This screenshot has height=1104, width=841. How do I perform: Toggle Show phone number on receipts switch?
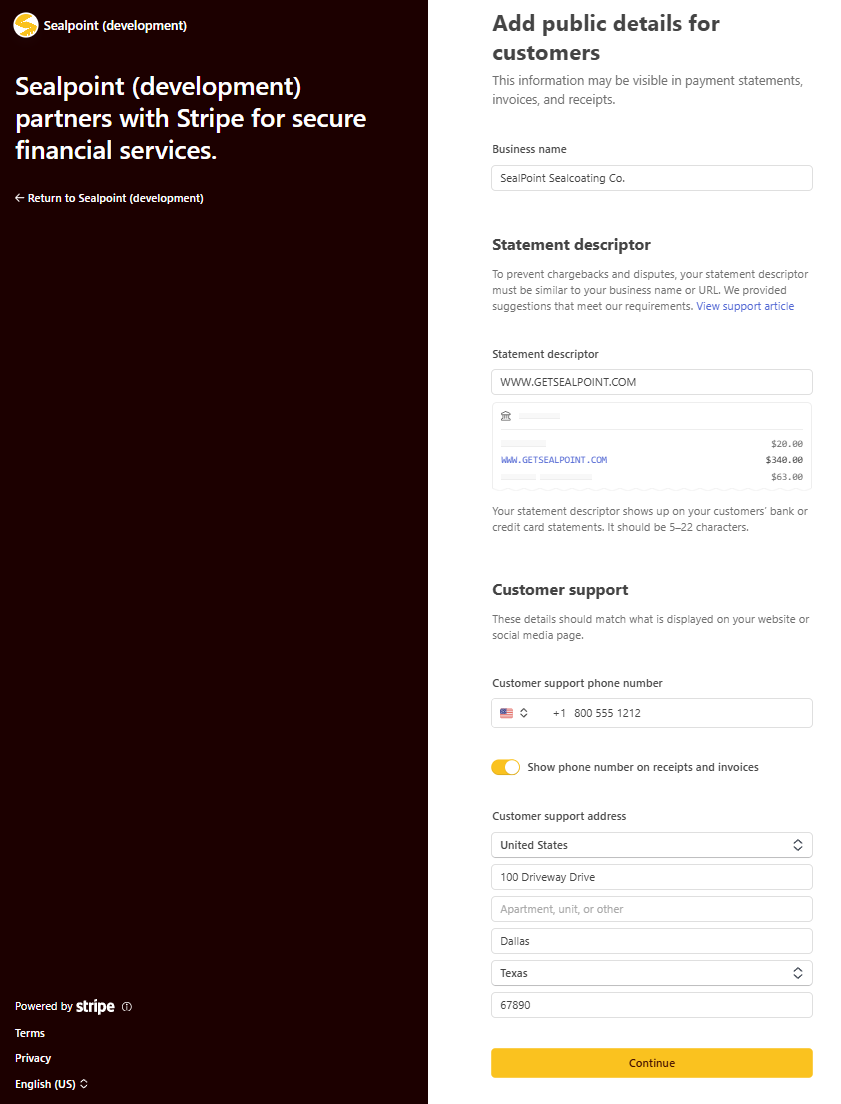tap(506, 767)
